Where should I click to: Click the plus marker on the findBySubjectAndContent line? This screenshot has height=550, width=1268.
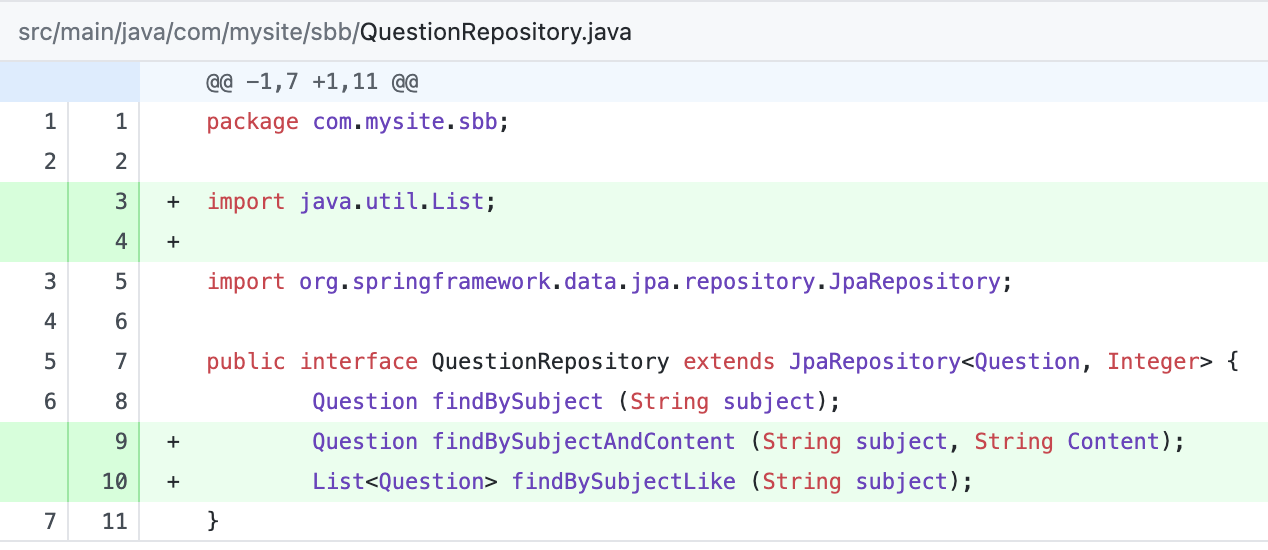tap(173, 442)
